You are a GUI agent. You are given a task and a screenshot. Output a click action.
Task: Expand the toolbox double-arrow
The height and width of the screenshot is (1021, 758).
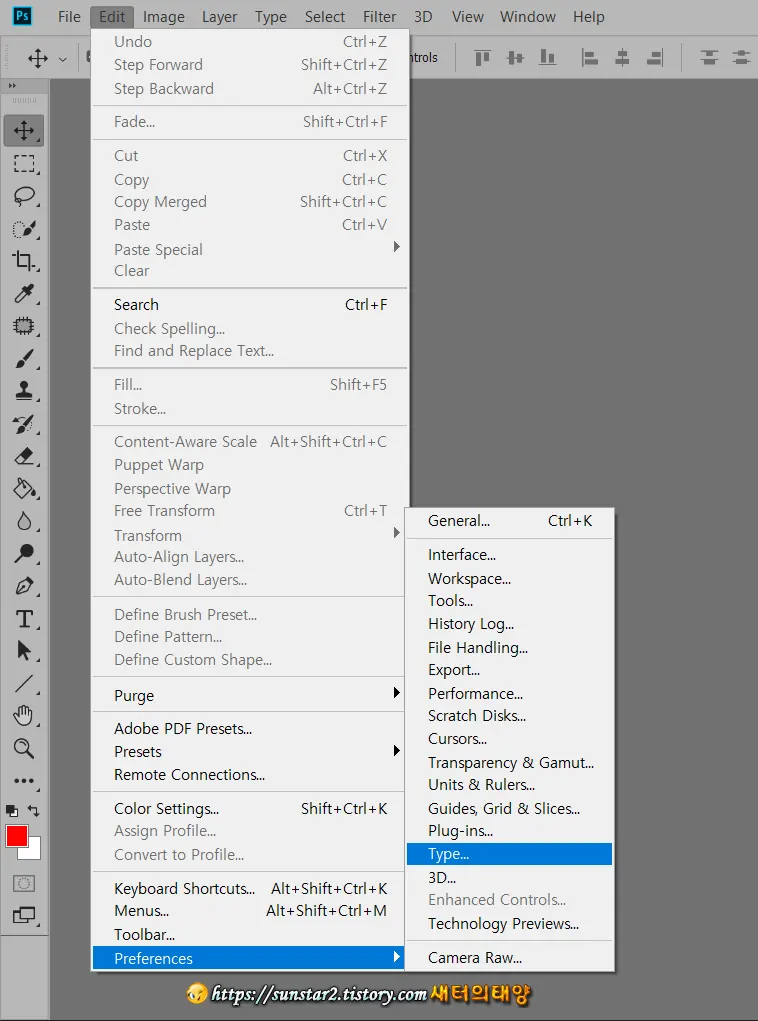click(x=12, y=85)
